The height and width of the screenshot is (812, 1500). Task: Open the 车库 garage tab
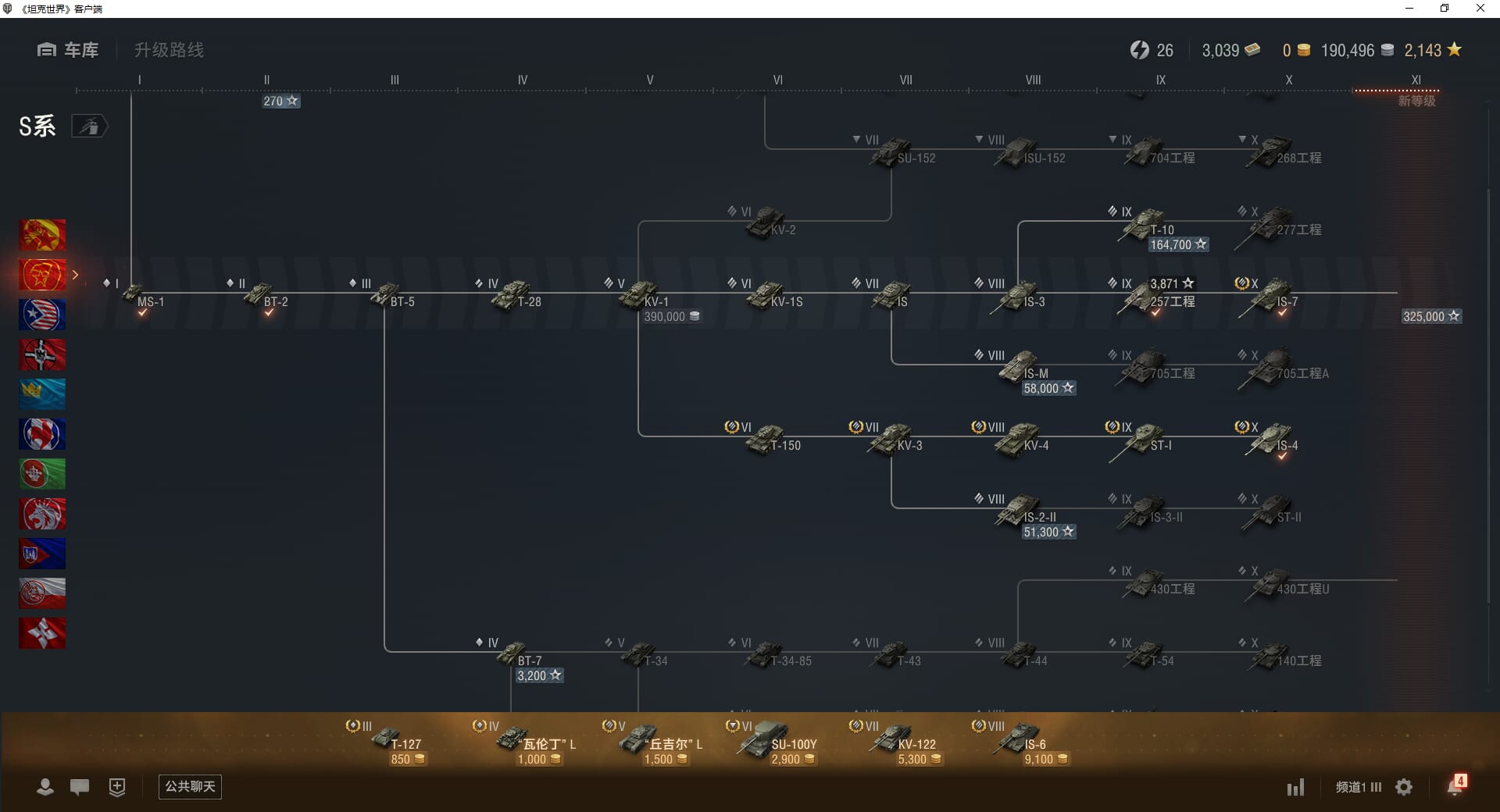68,50
